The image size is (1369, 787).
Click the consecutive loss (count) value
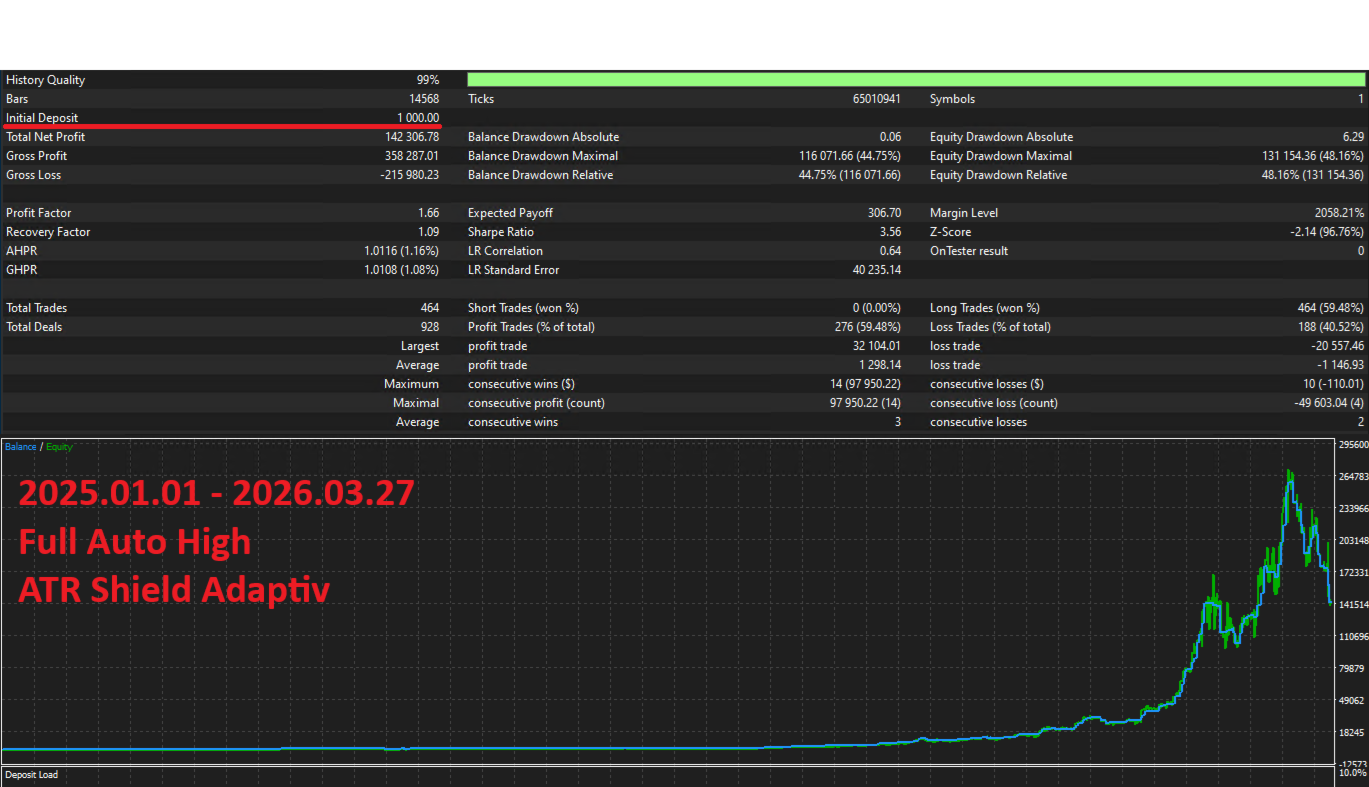click(1327, 403)
